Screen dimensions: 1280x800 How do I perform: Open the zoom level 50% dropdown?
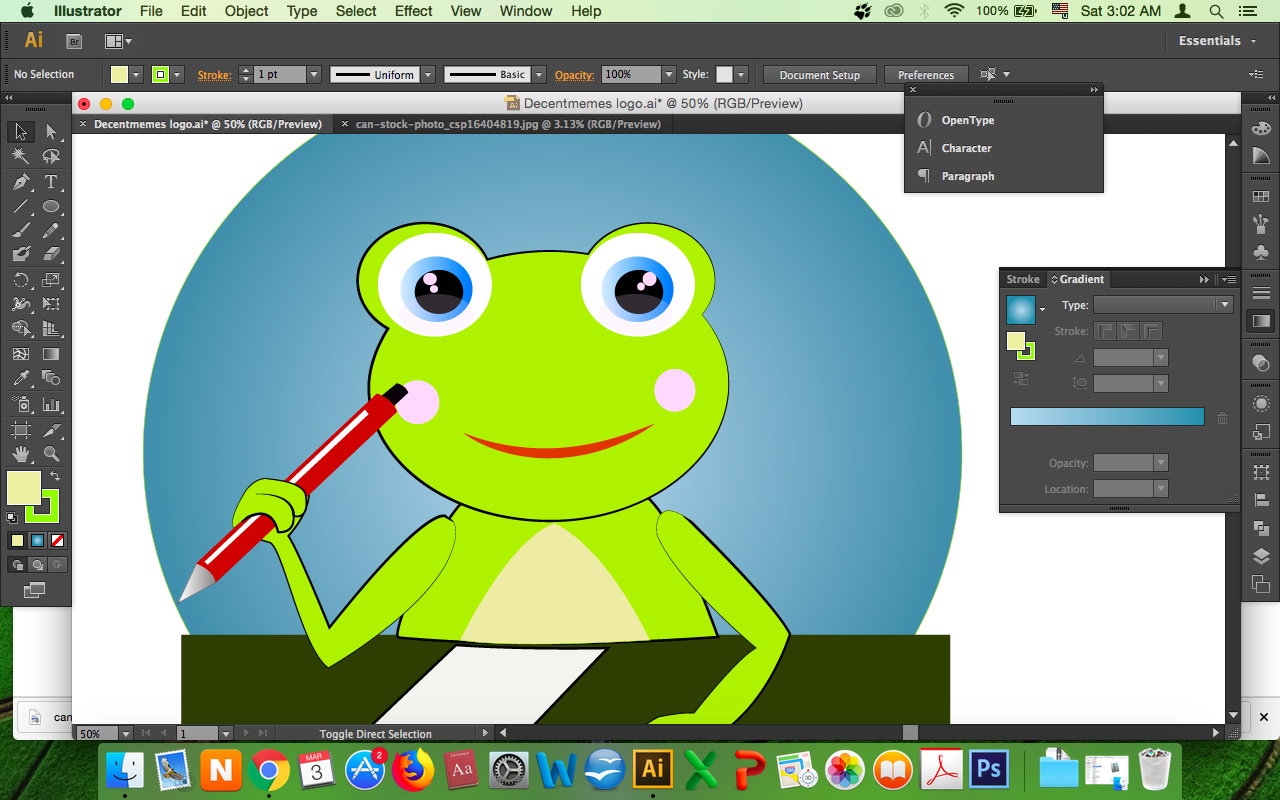125,733
